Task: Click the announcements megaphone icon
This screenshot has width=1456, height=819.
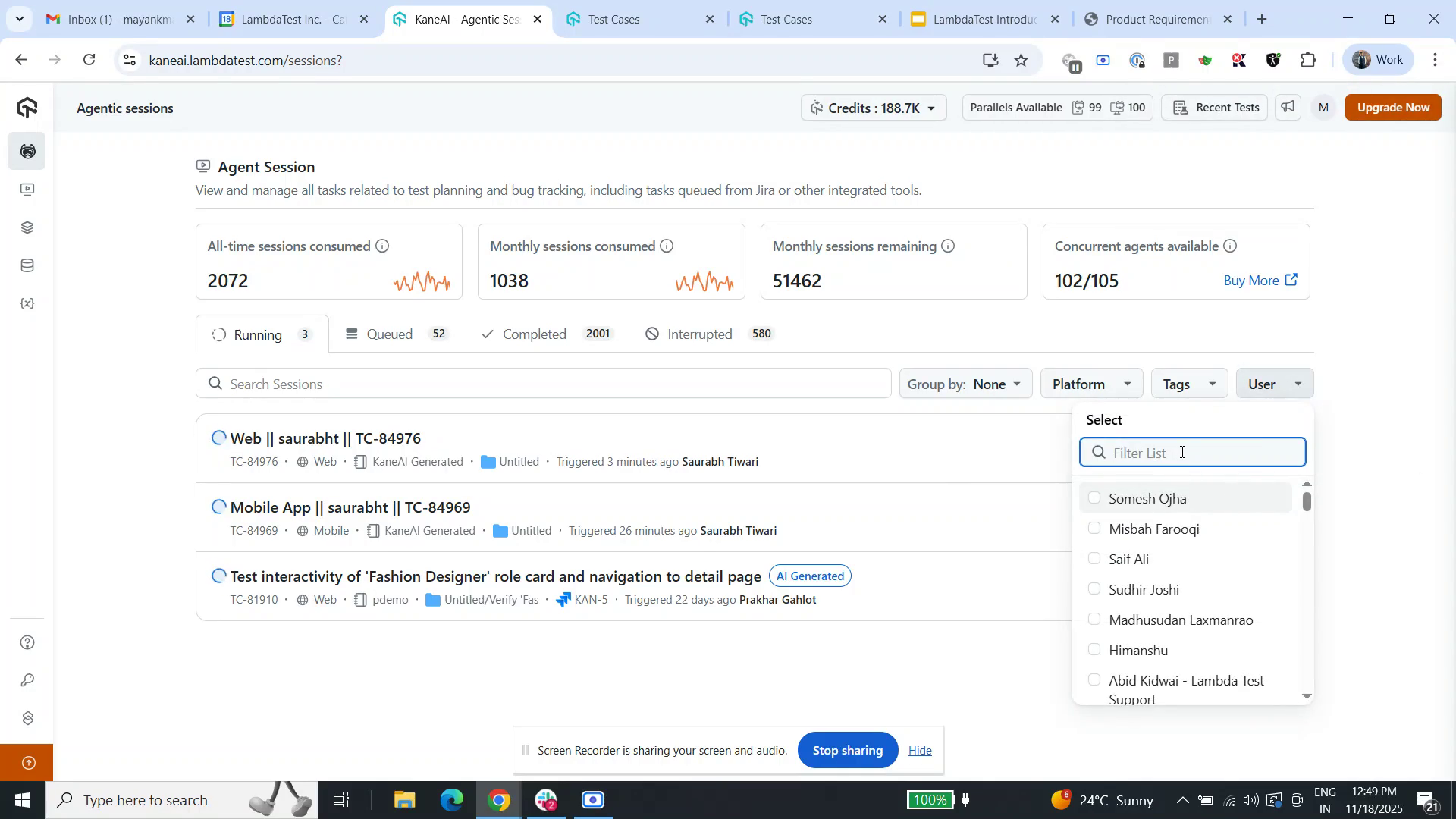Action: tap(1288, 108)
